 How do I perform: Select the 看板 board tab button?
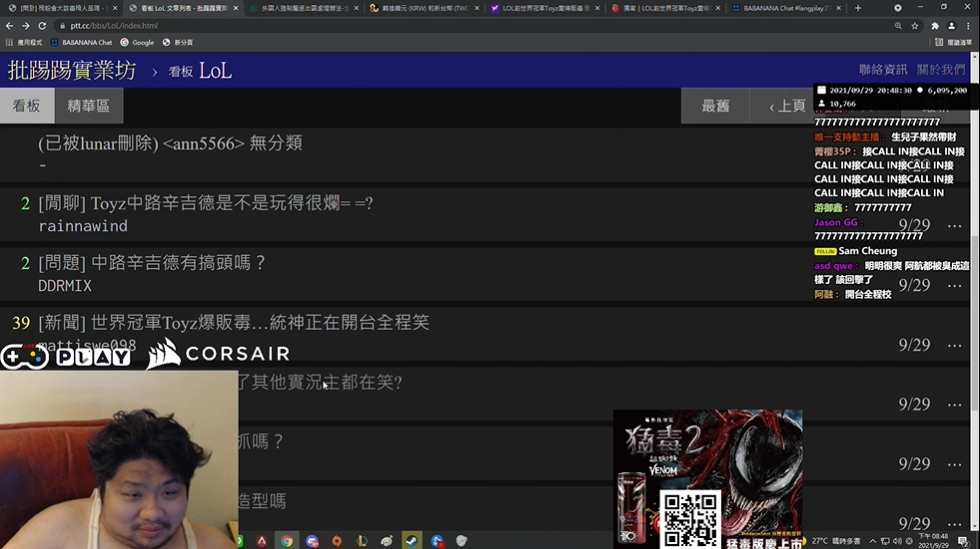(27, 106)
